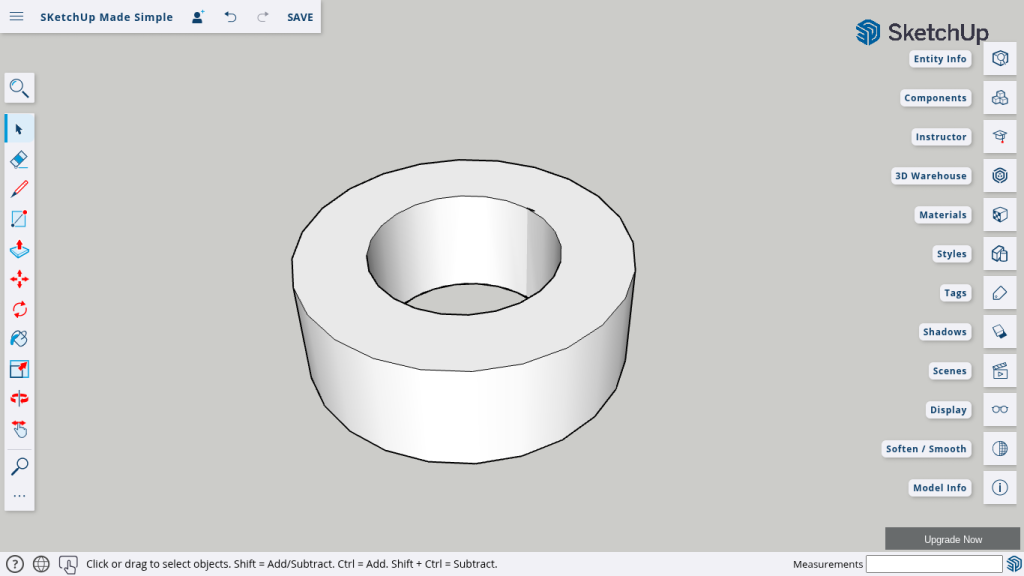Image resolution: width=1024 pixels, height=576 pixels.
Task: Open the search magnifier at top left
Action: pyautogui.click(x=19, y=88)
